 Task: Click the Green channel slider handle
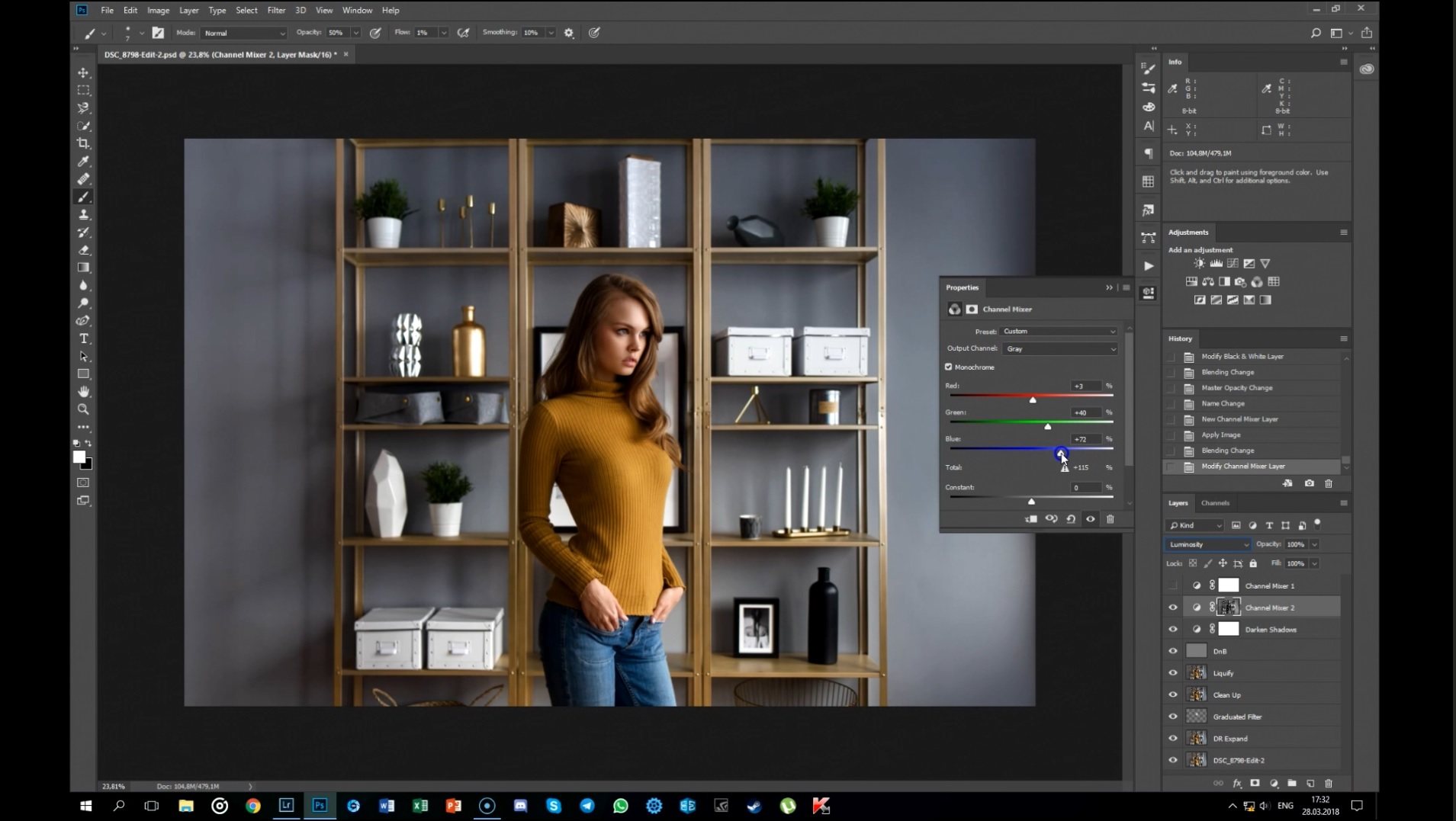(1048, 426)
